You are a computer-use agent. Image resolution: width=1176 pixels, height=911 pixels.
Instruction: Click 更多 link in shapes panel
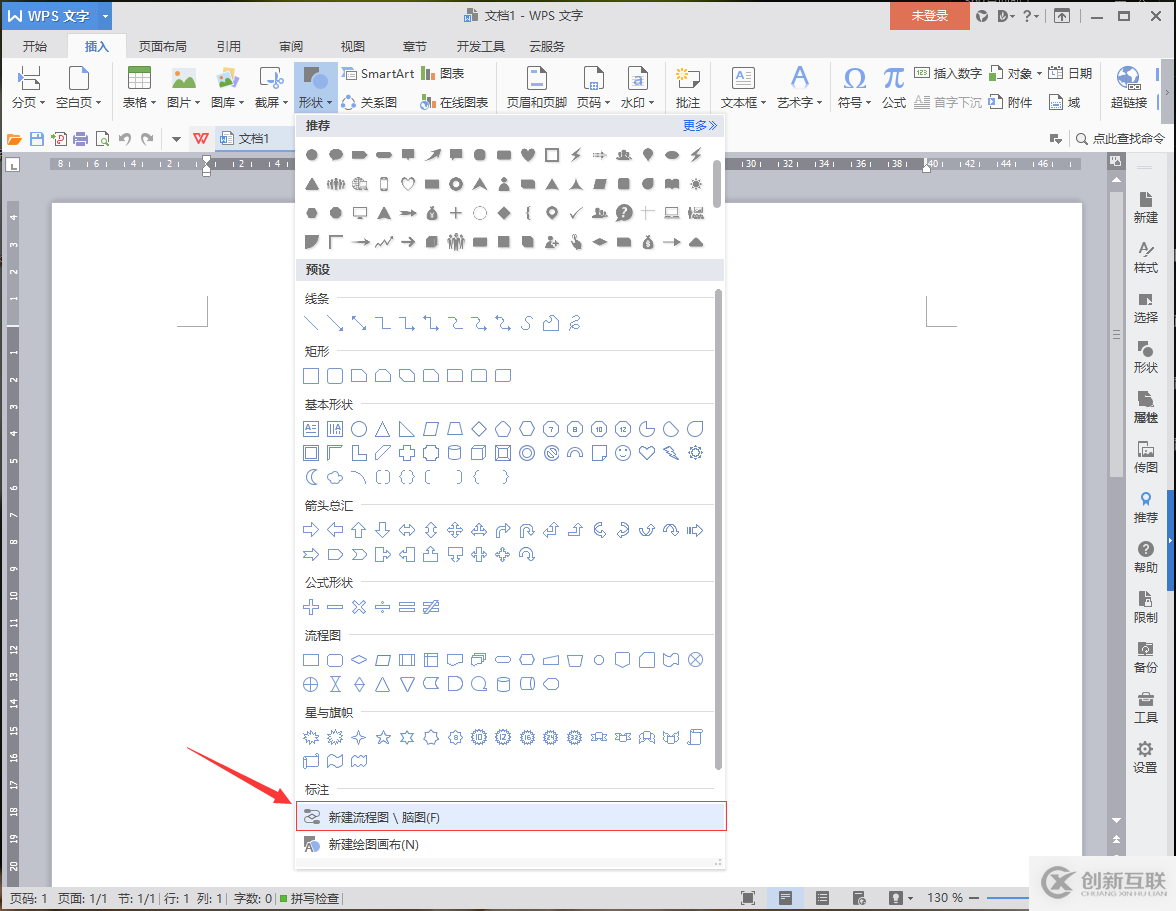(x=700, y=125)
